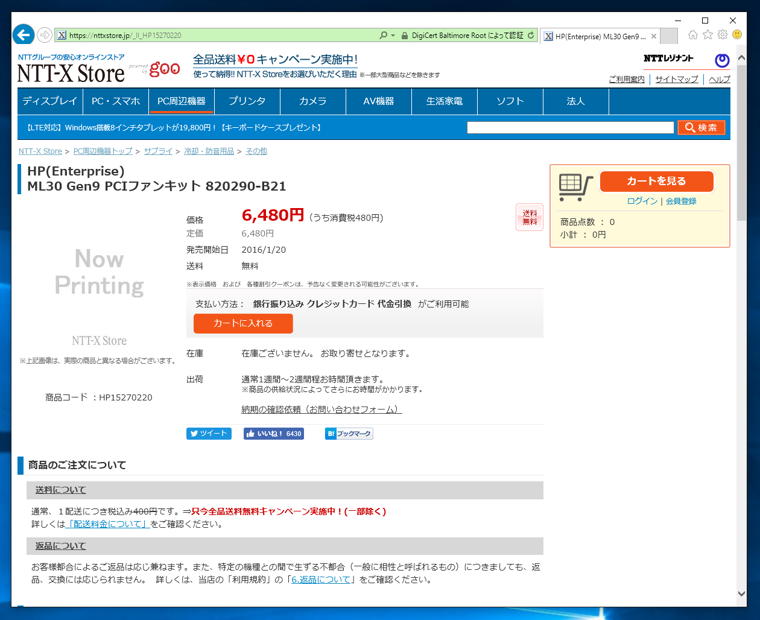The height and width of the screenshot is (620, 760).
Task: Open the 全品送料¥0キャンペーン実施中 banner link
Action: point(275,60)
